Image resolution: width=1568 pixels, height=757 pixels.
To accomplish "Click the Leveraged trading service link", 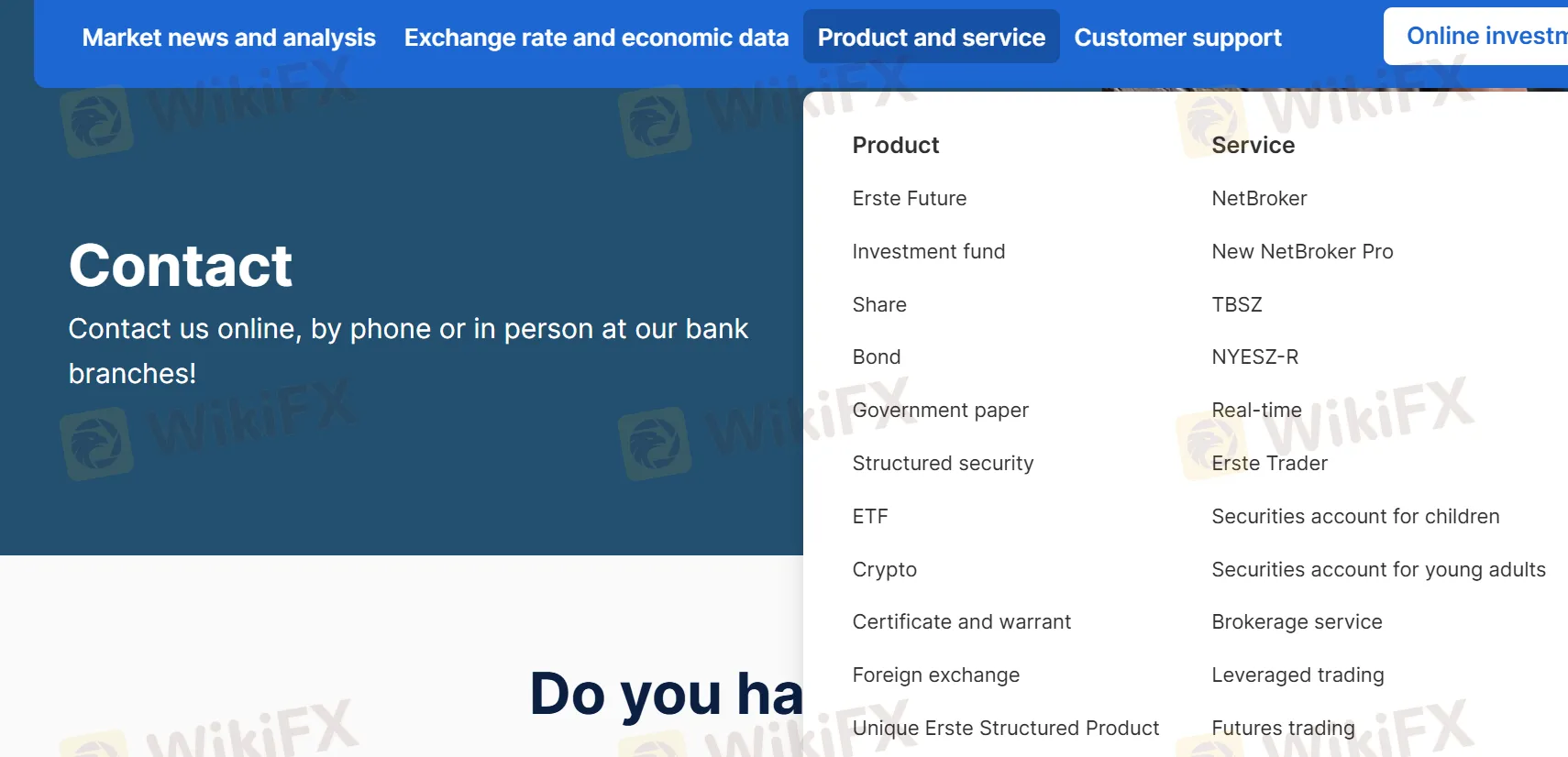I will [x=1297, y=675].
